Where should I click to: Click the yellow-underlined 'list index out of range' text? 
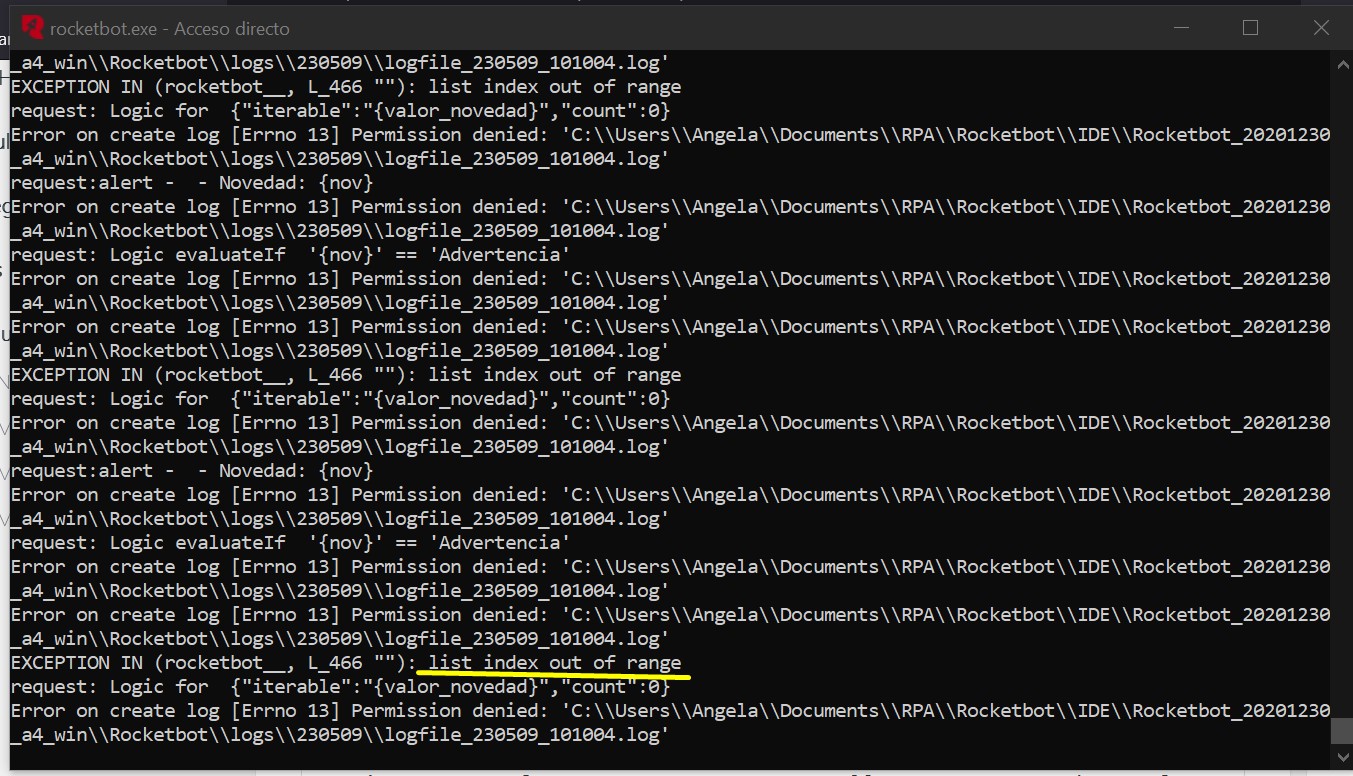(x=554, y=663)
